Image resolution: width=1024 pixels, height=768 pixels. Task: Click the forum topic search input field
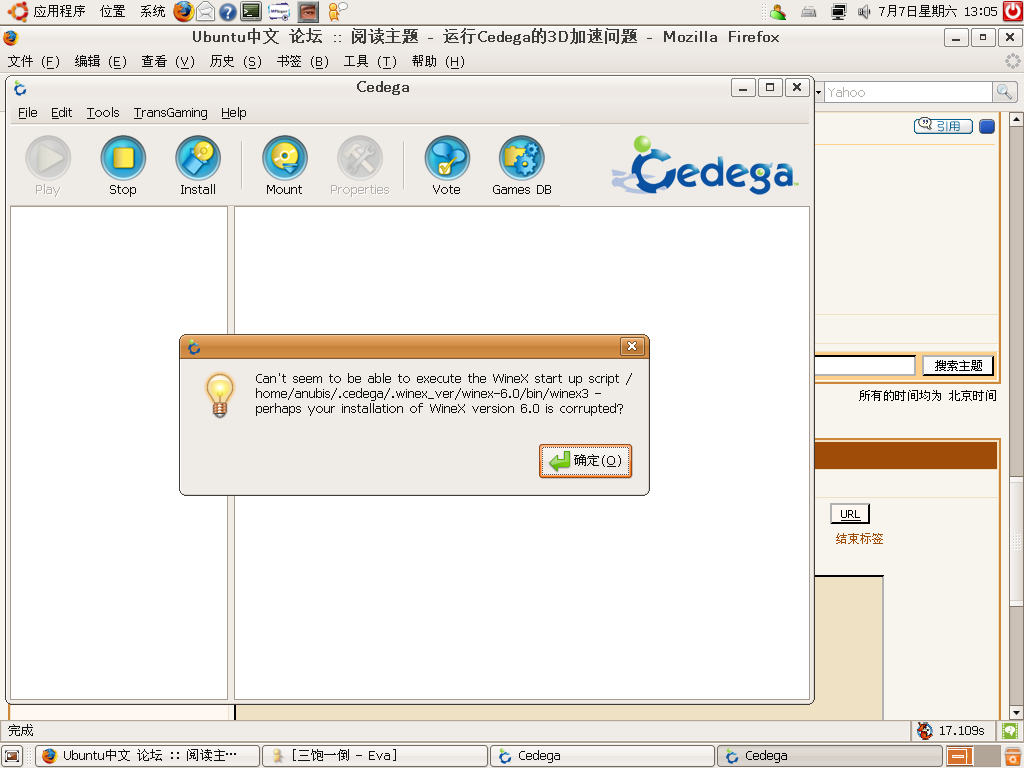pos(865,366)
